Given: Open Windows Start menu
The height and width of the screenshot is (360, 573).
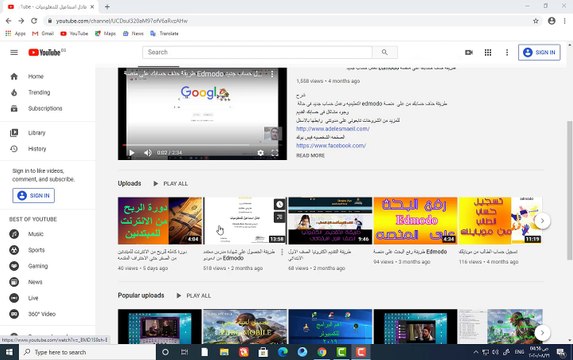Looking at the screenshot, I should tap(9, 352).
